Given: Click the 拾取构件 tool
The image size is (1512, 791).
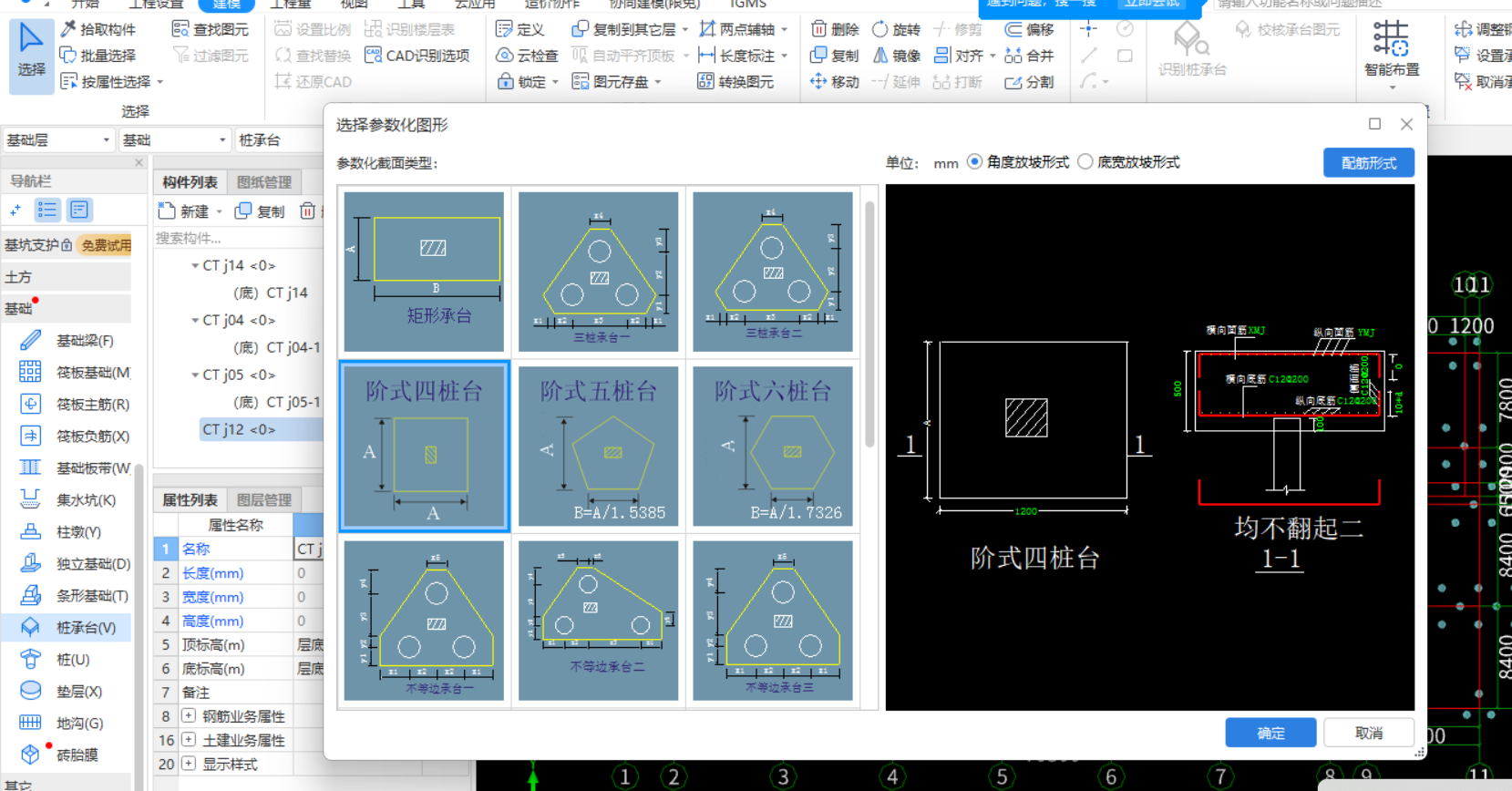Looking at the screenshot, I should pos(98,29).
